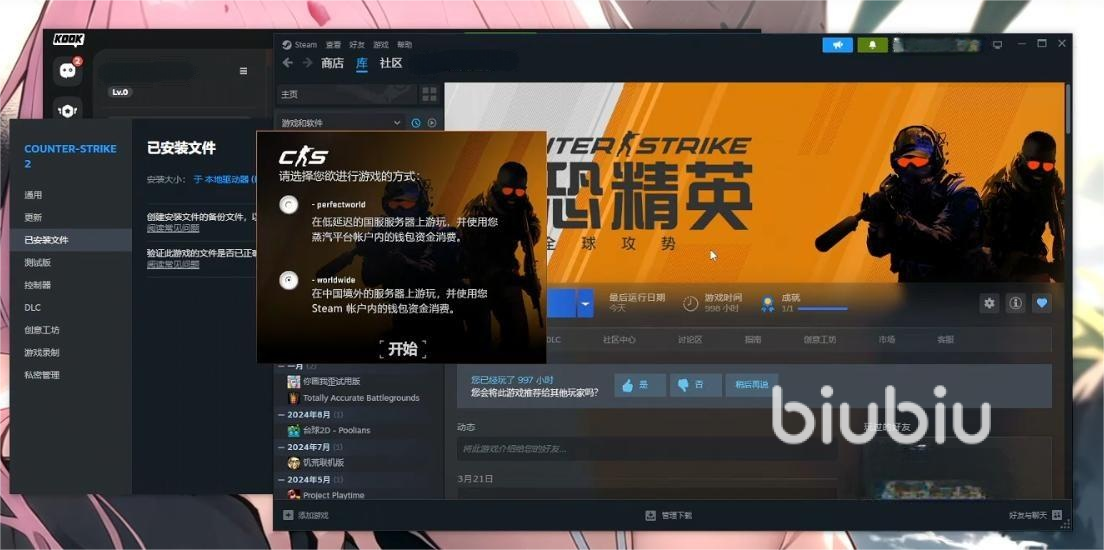Switch library to grid view icon
1104x550 pixels.
(429, 94)
